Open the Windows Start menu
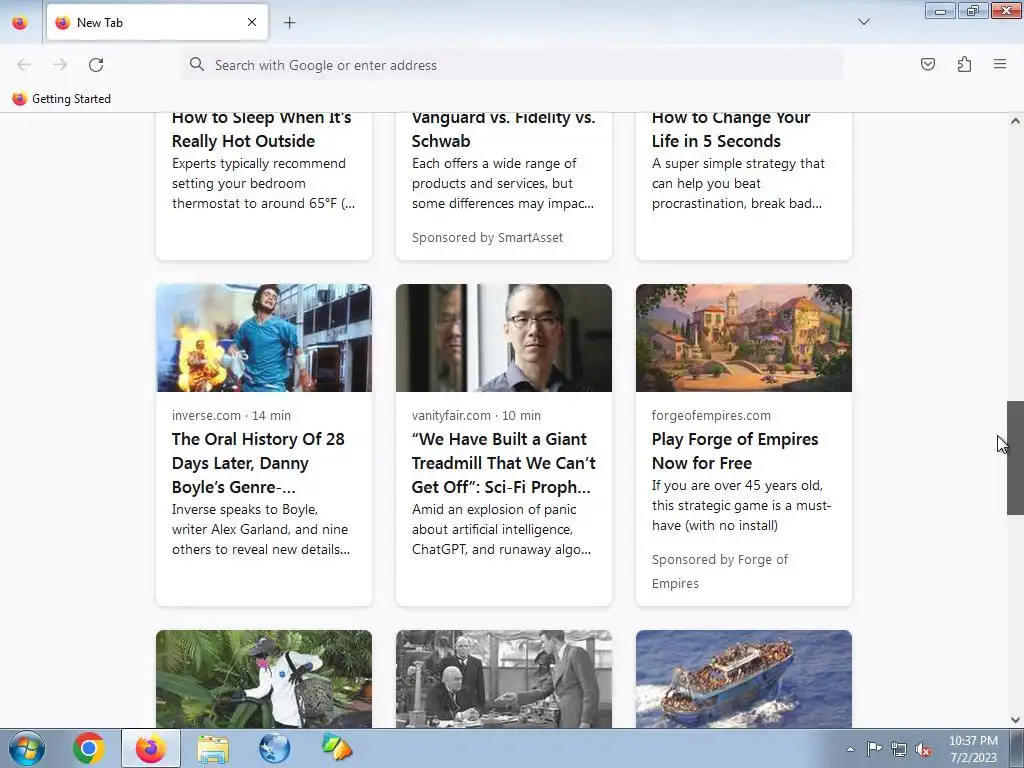This screenshot has width=1024, height=768. coord(27,748)
